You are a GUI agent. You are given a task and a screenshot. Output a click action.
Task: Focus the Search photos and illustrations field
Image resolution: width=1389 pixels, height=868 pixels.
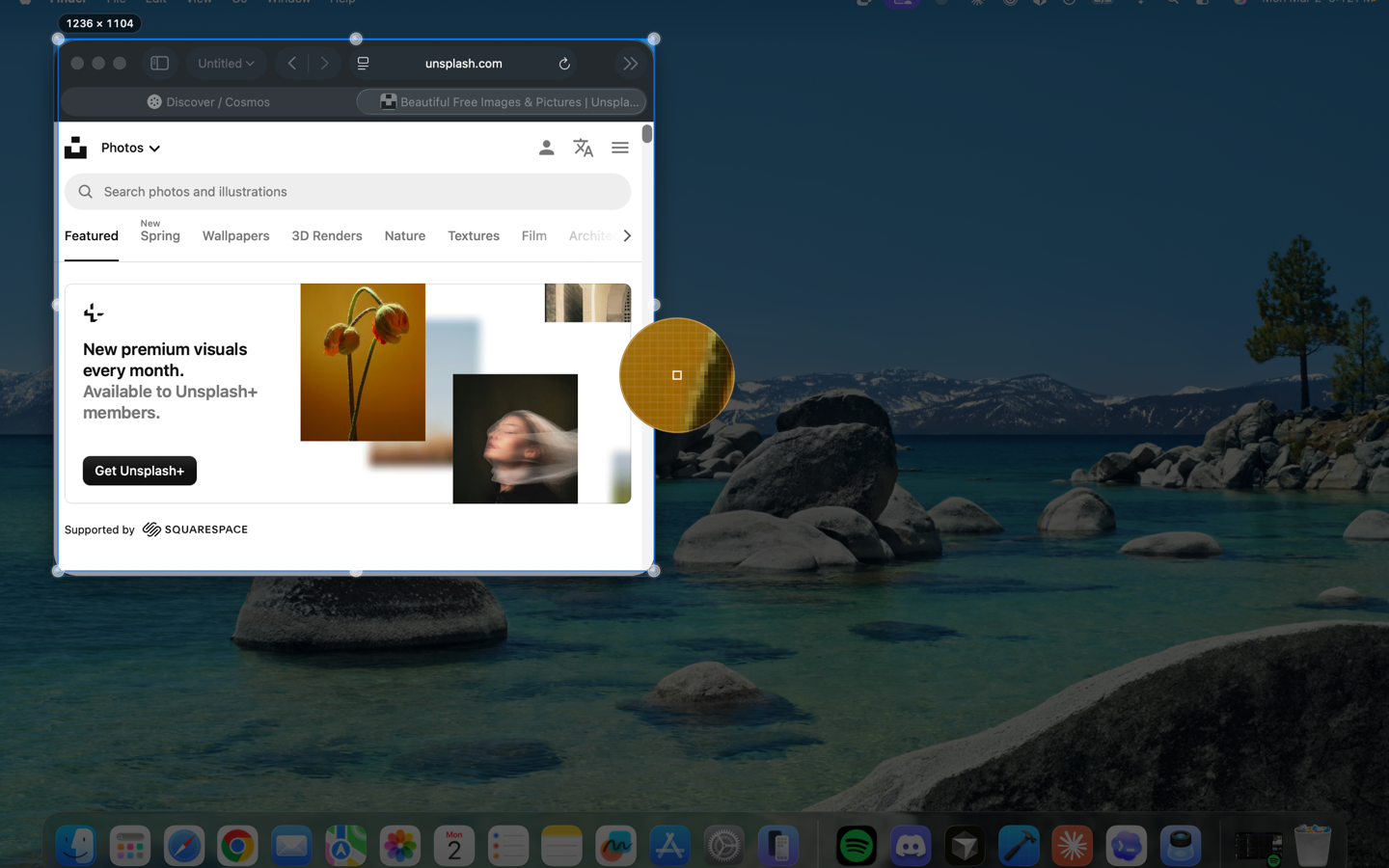point(347,192)
